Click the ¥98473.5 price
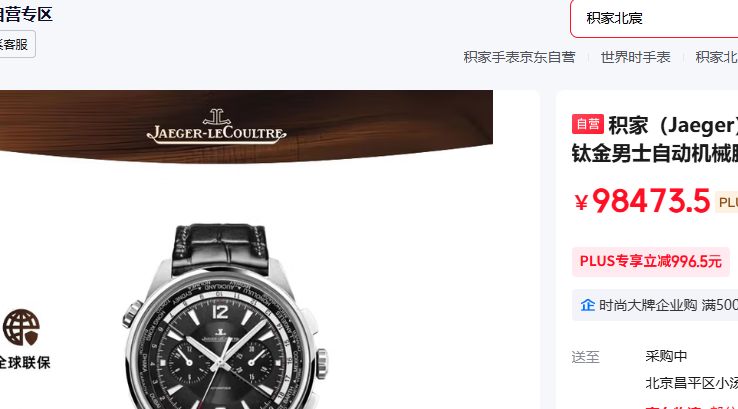This screenshot has width=738, height=409. pos(642,201)
